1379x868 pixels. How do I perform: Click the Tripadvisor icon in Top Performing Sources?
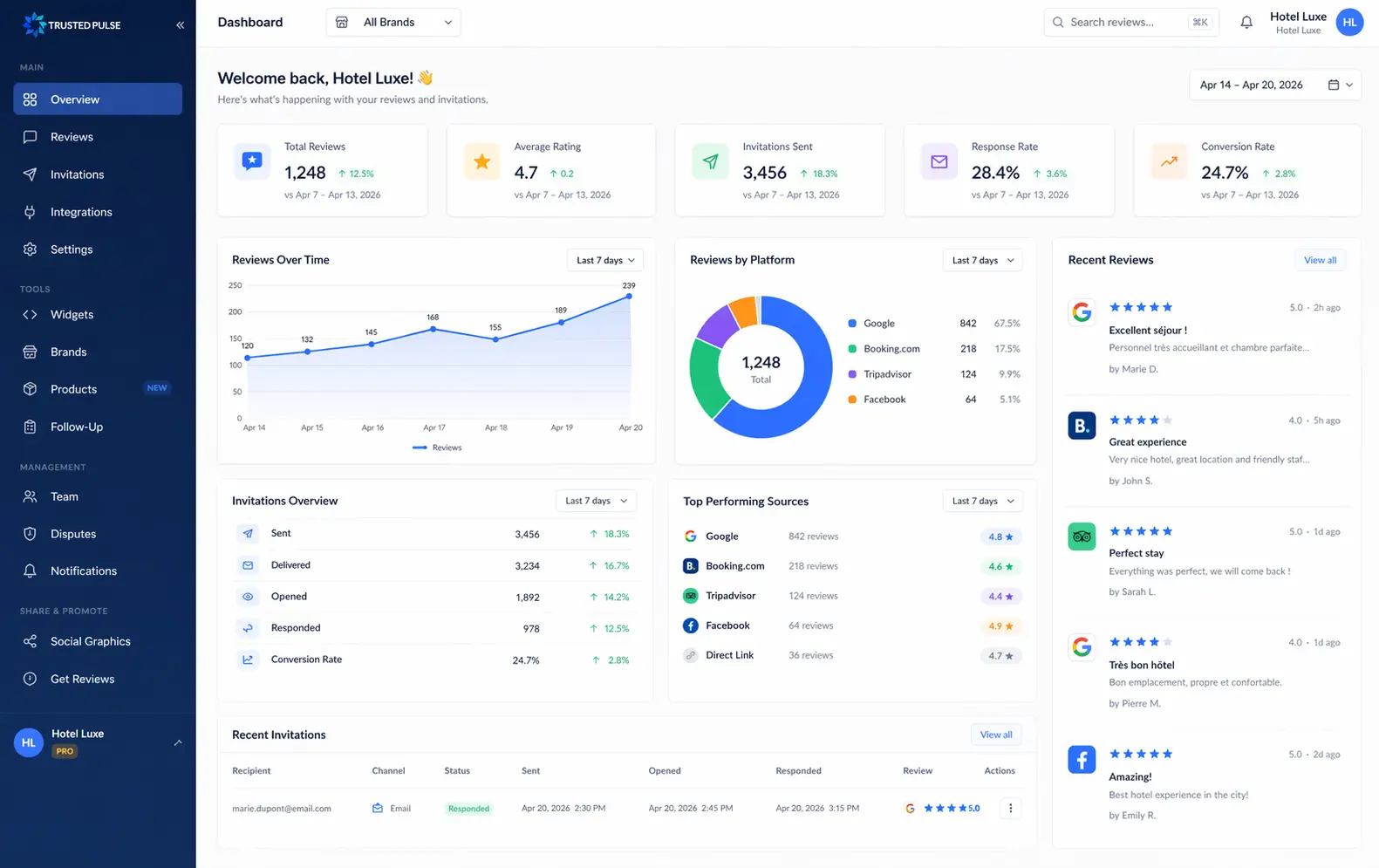click(x=690, y=596)
